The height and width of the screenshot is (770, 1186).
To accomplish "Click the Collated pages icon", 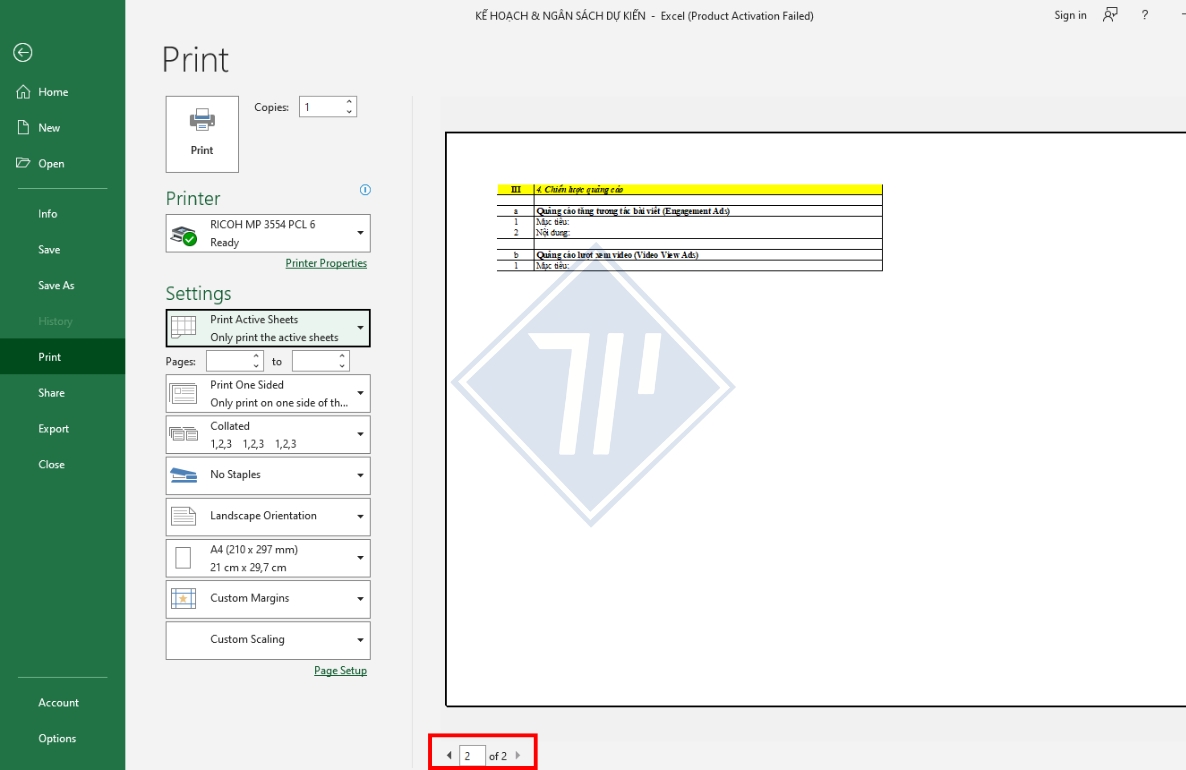I will tap(184, 433).
